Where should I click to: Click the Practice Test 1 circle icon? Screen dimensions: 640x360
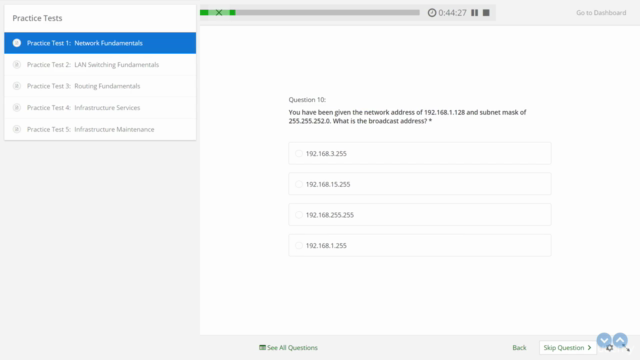17,43
